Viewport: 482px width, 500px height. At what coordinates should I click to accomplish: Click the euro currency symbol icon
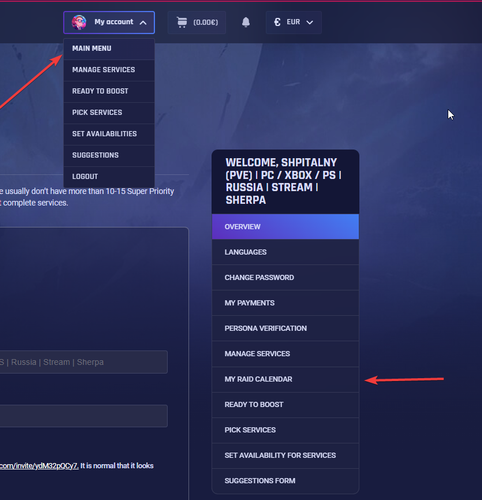(x=277, y=22)
